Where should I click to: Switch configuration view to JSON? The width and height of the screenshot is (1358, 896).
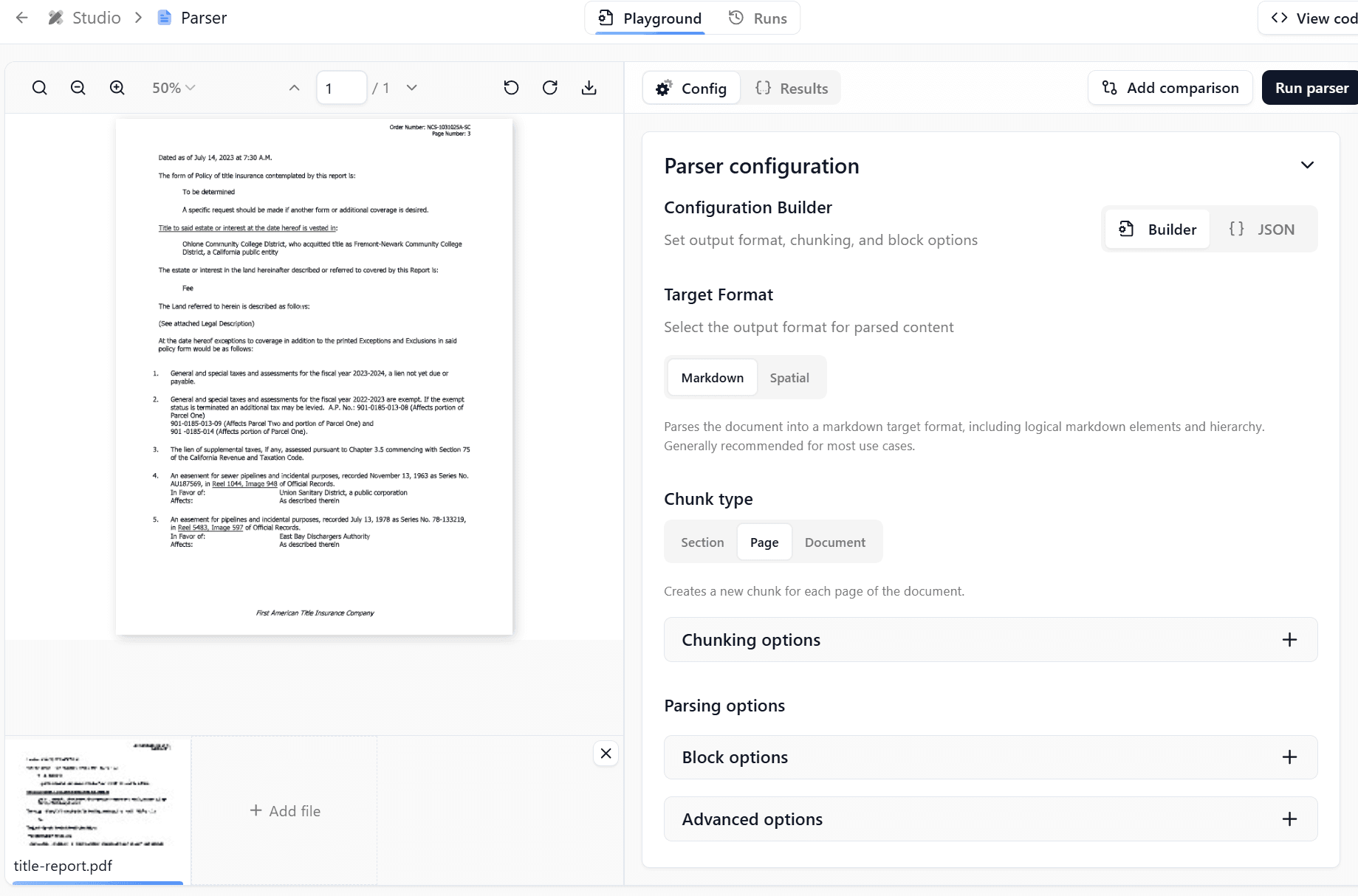[1263, 229]
